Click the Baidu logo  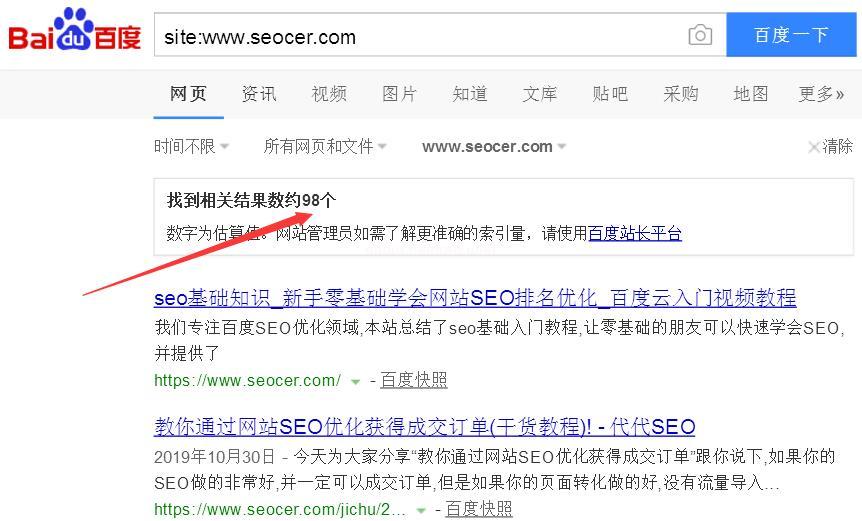pos(75,30)
